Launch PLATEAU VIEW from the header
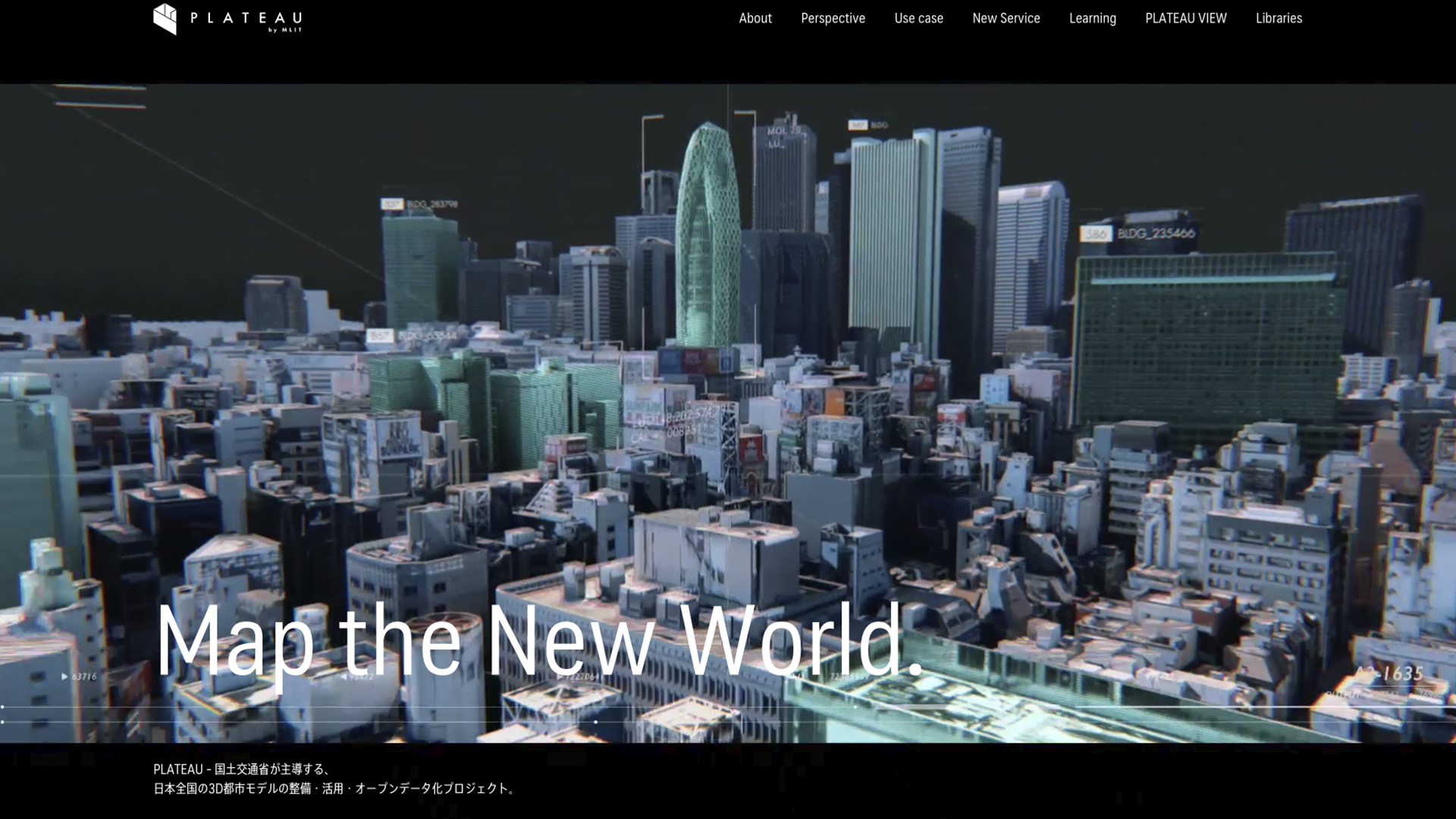1456x819 pixels. [1185, 18]
